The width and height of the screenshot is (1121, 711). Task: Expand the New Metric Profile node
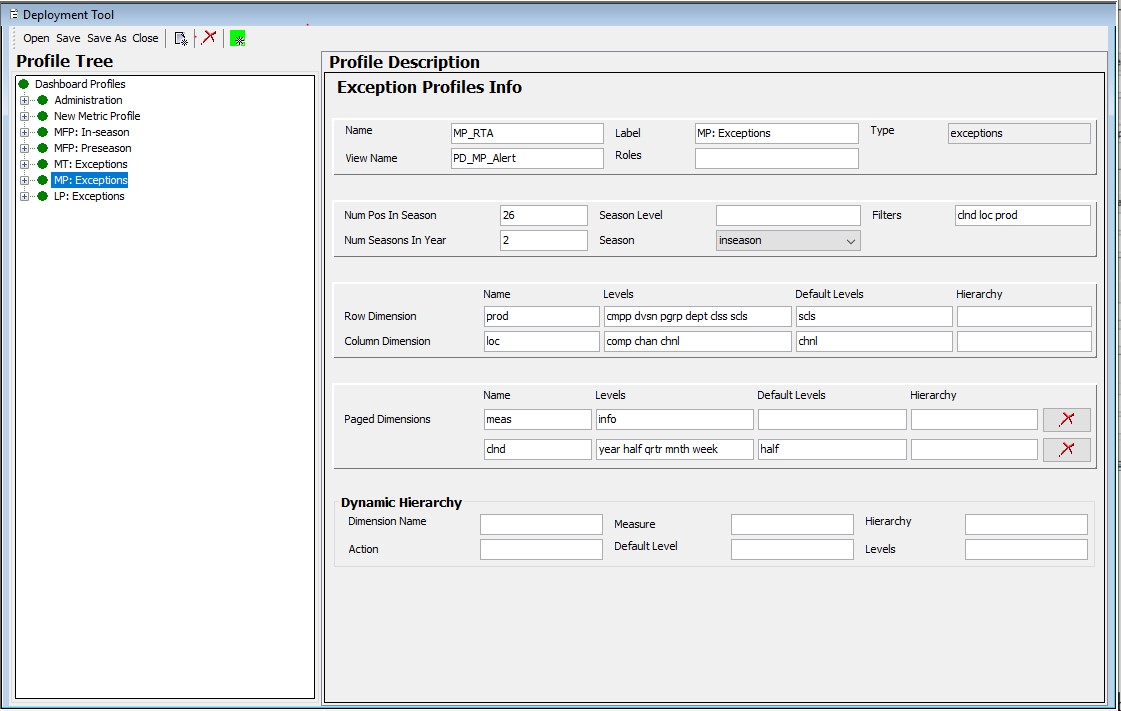[x=24, y=116]
